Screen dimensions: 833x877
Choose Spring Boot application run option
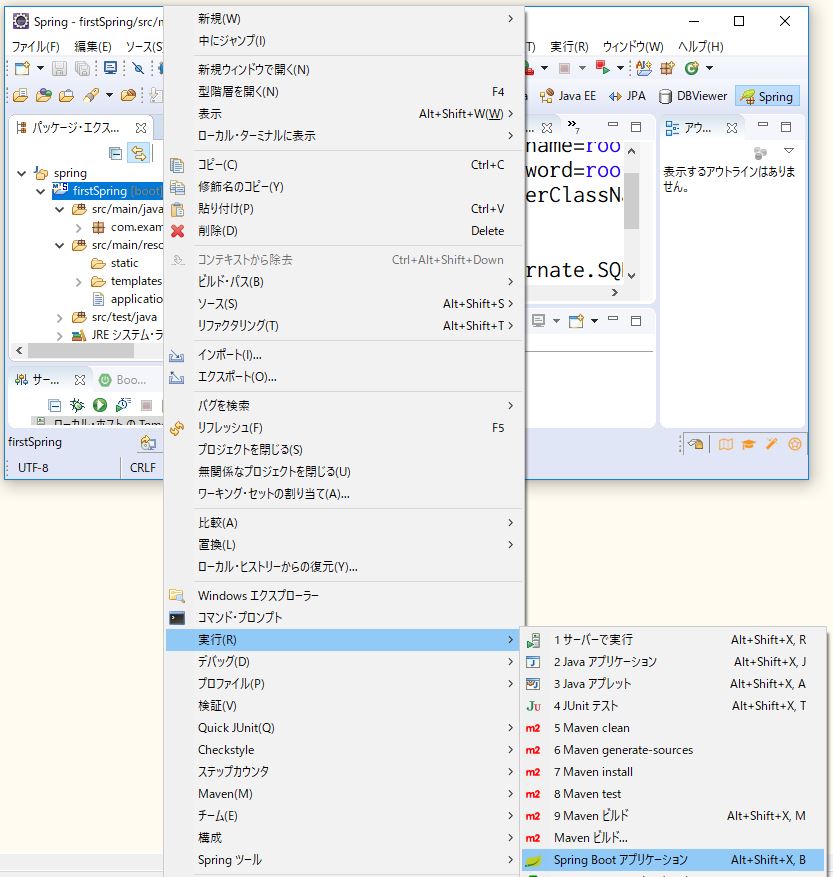(673, 860)
